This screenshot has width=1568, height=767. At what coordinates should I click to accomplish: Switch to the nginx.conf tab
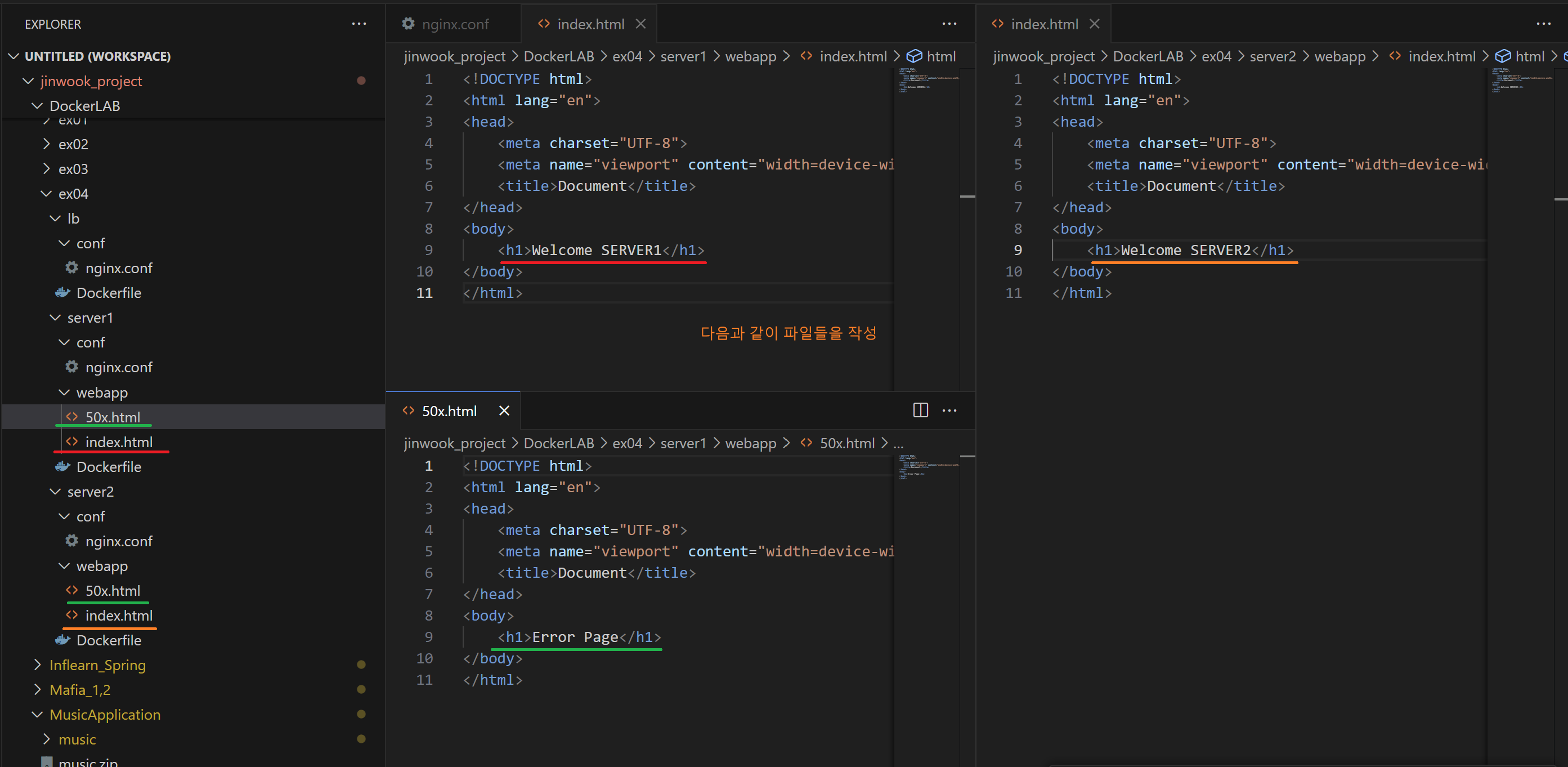click(454, 24)
